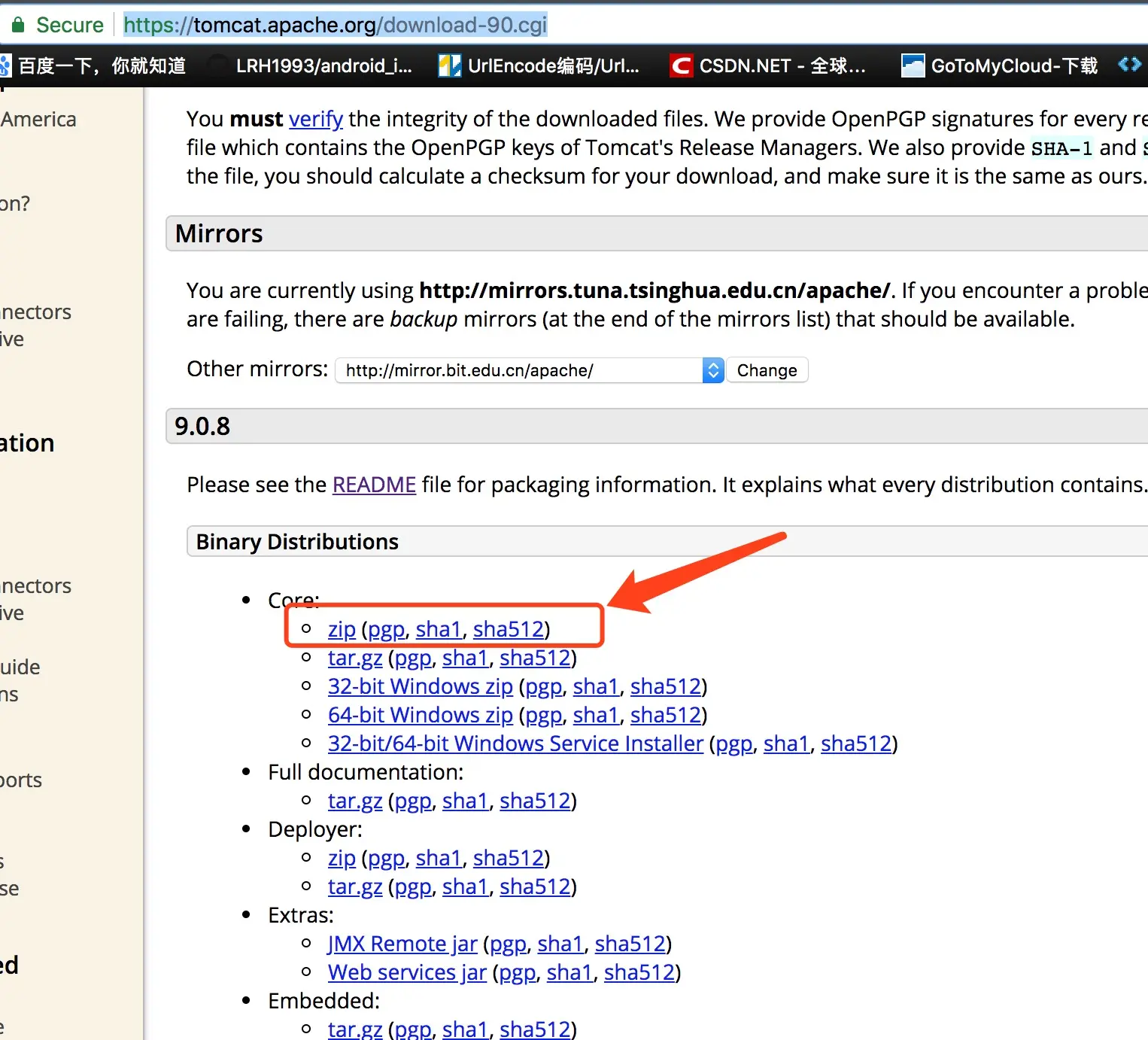Open sha1 checksum for Core tar.gz
The height and width of the screenshot is (1040, 1148).
pos(466,658)
